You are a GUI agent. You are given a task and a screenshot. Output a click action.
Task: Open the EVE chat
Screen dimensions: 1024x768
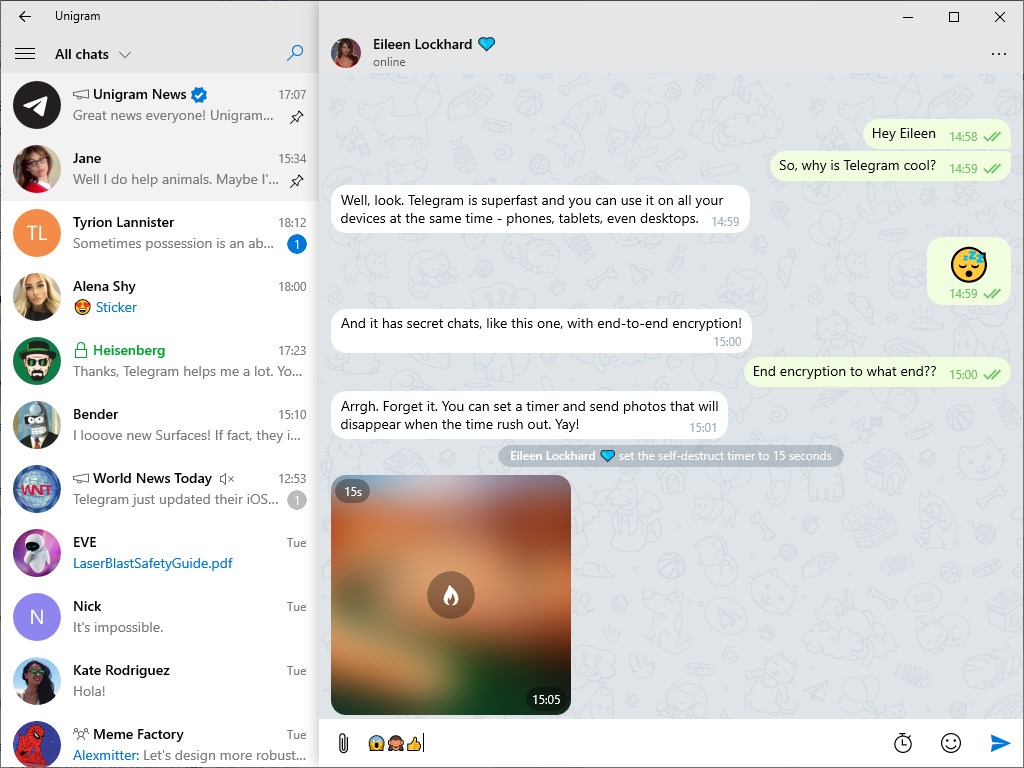(159, 553)
